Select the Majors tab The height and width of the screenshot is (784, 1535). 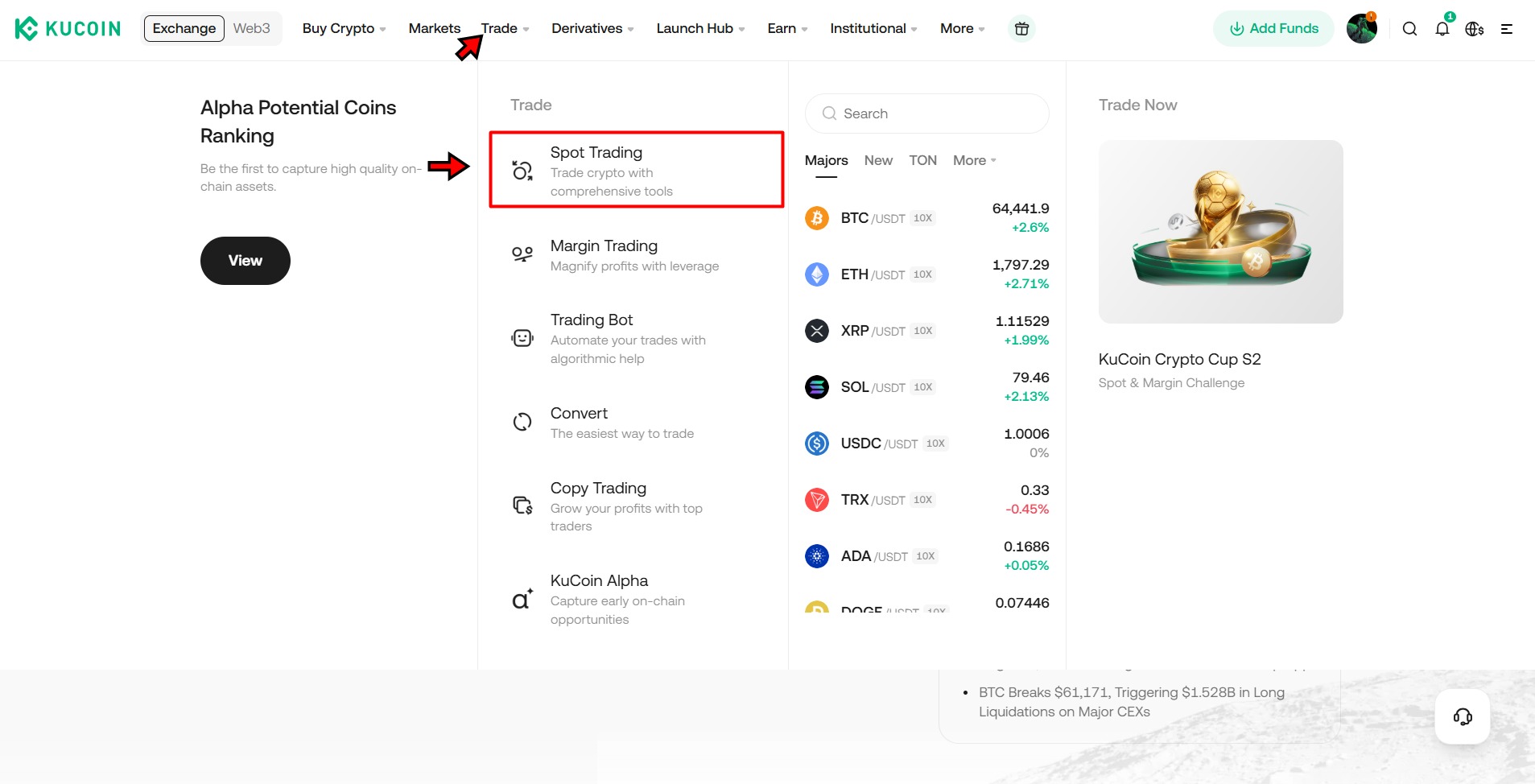(827, 160)
